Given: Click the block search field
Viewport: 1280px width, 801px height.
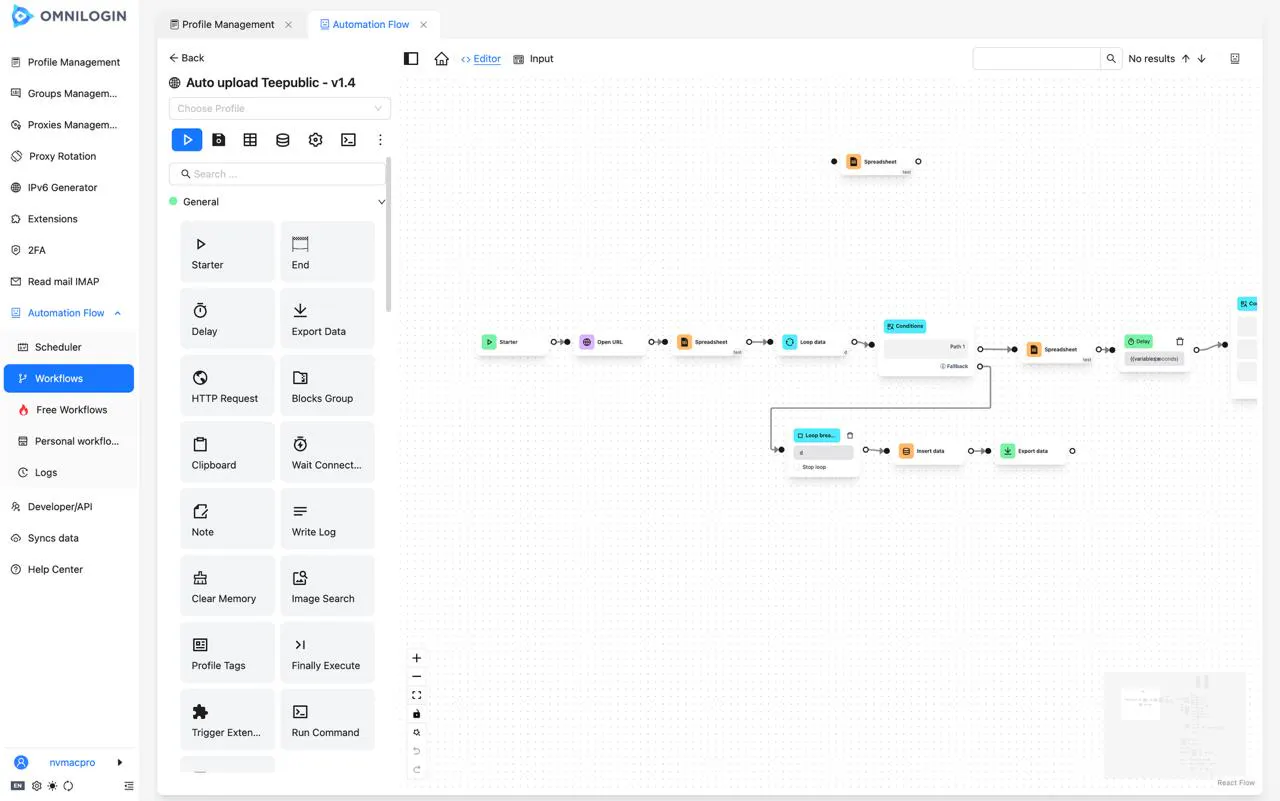Looking at the screenshot, I should tap(277, 174).
